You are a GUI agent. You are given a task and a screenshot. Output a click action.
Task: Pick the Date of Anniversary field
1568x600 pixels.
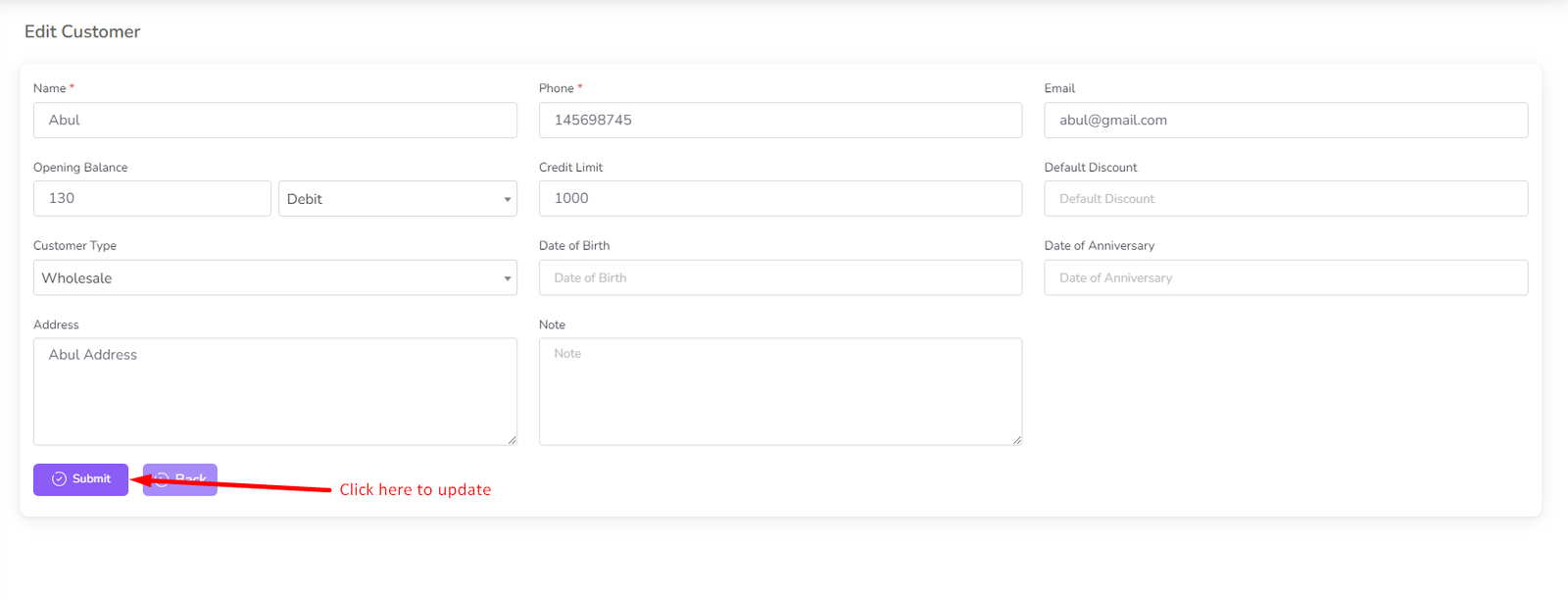[x=1285, y=278]
